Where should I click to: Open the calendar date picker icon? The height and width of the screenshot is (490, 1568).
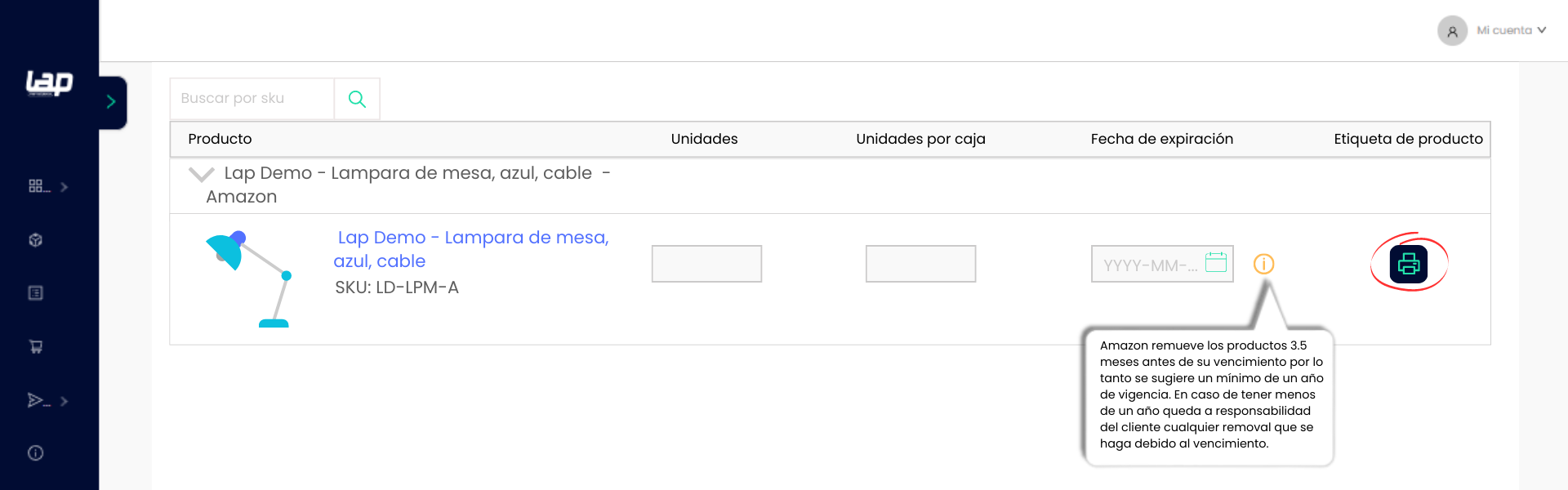pos(1216,262)
